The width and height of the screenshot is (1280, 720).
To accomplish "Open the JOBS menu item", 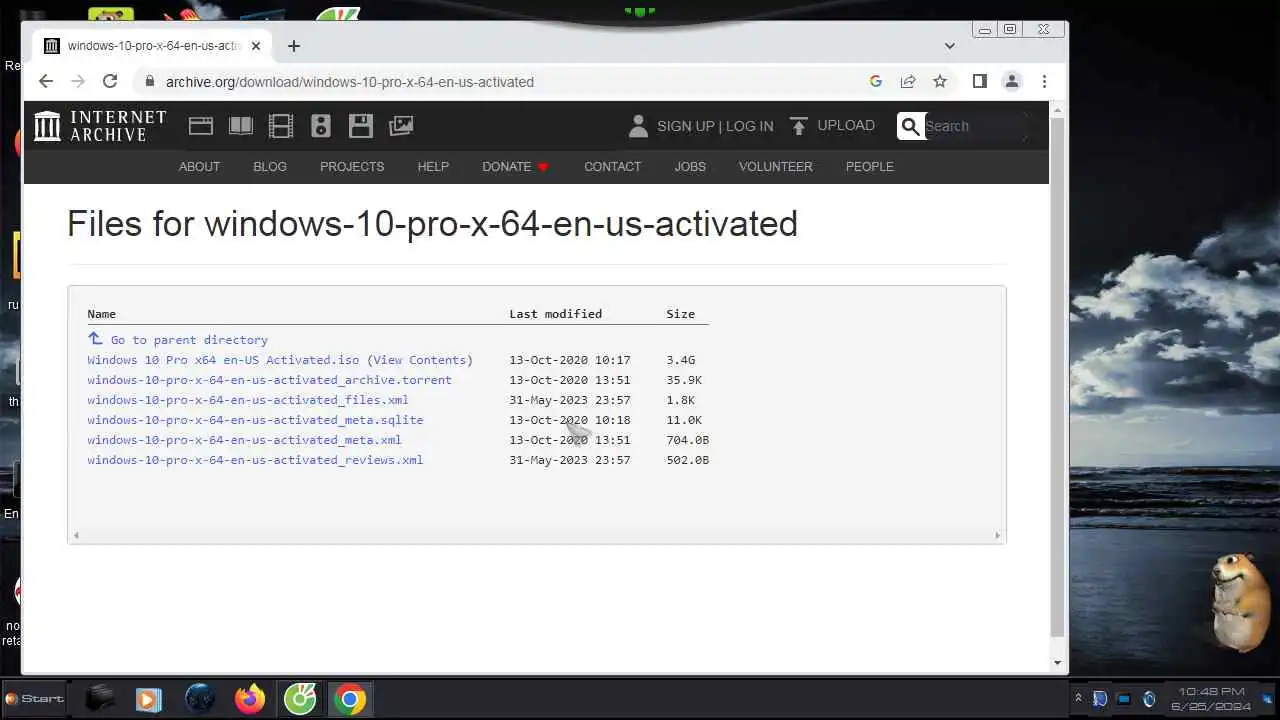I will 690,167.
